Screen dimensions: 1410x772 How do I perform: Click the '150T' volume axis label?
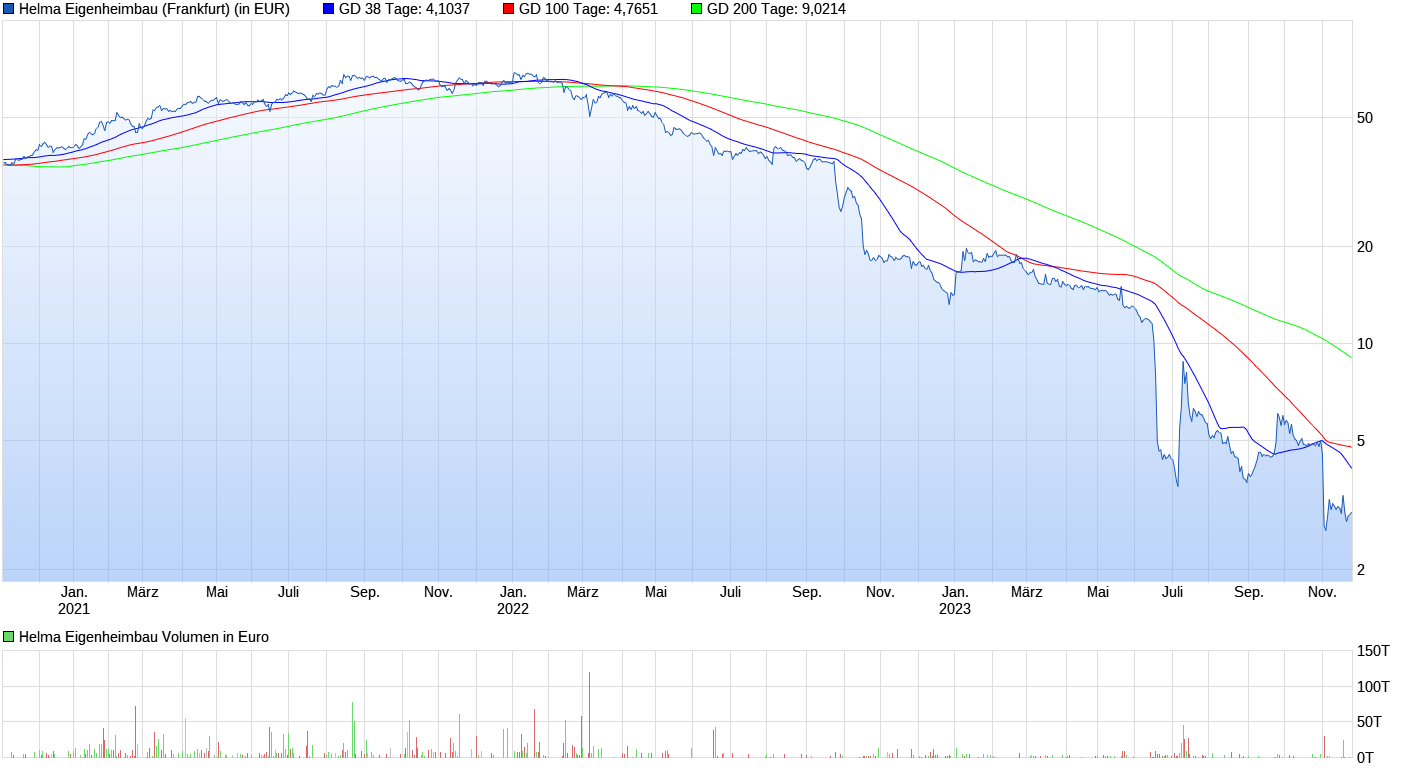pyautogui.click(x=1373, y=651)
